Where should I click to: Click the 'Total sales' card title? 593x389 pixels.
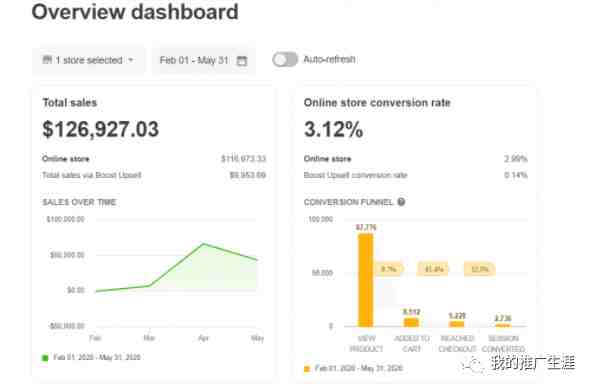pos(70,103)
